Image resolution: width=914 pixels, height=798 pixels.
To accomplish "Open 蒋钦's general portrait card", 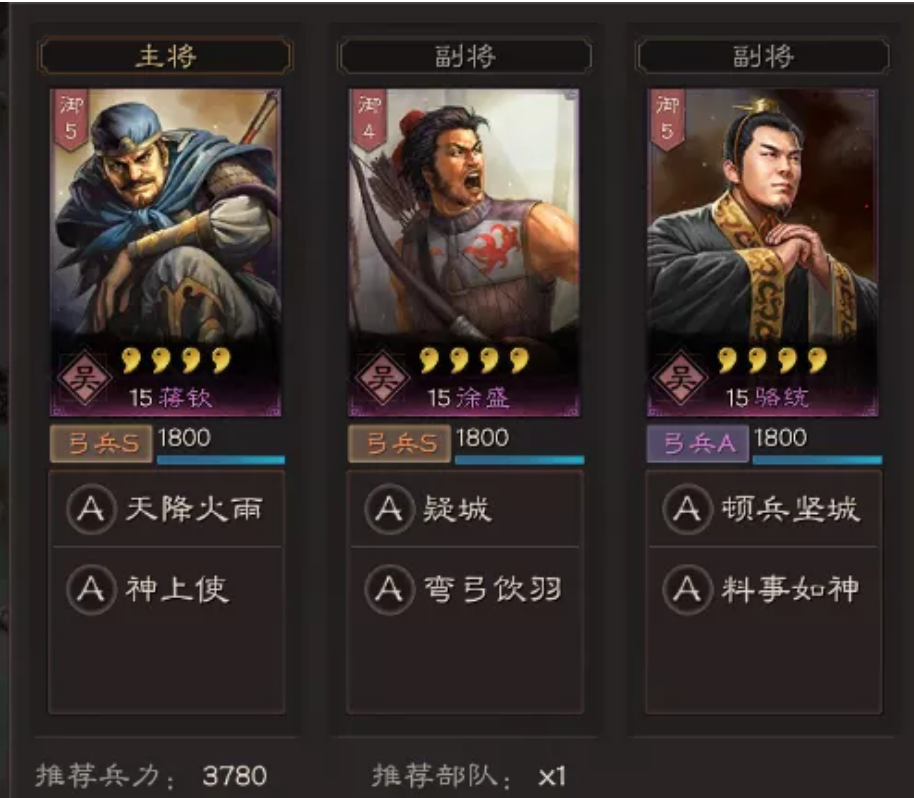I will (166, 252).
